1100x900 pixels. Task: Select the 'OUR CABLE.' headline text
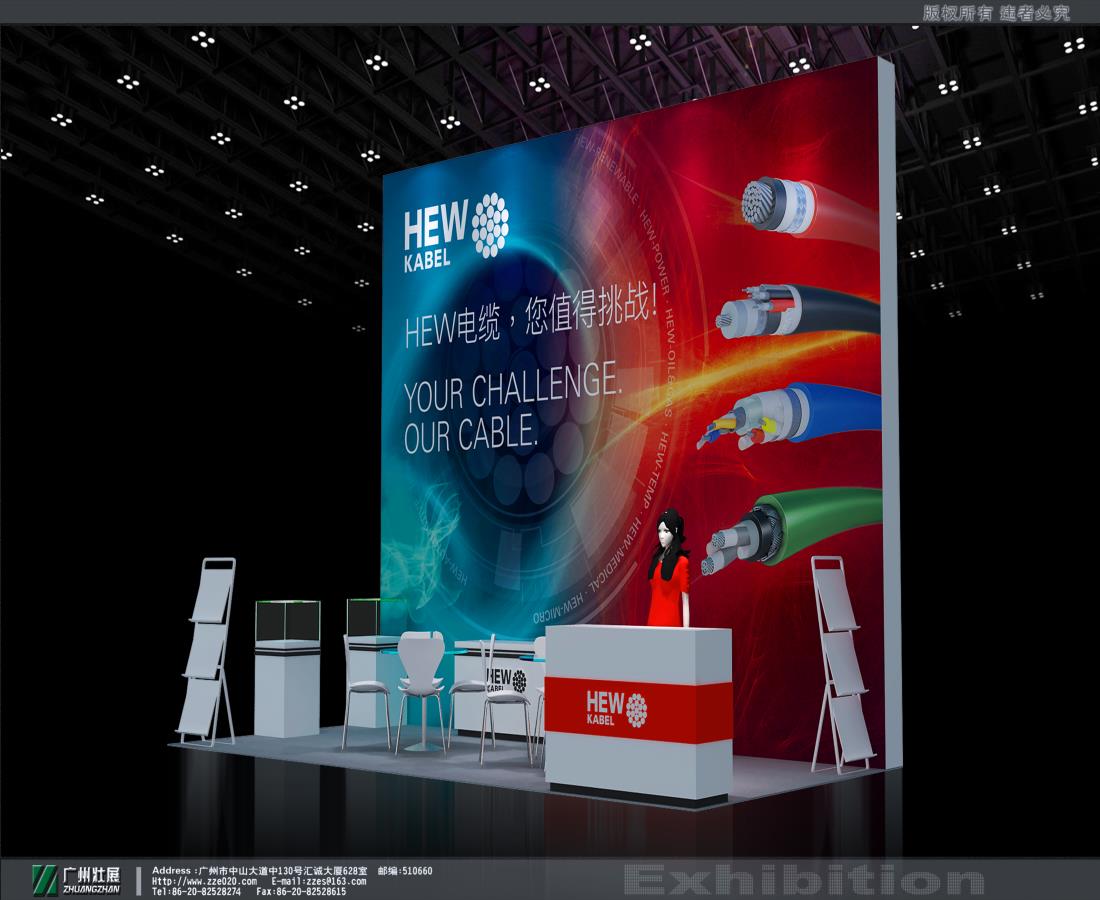pos(471,433)
